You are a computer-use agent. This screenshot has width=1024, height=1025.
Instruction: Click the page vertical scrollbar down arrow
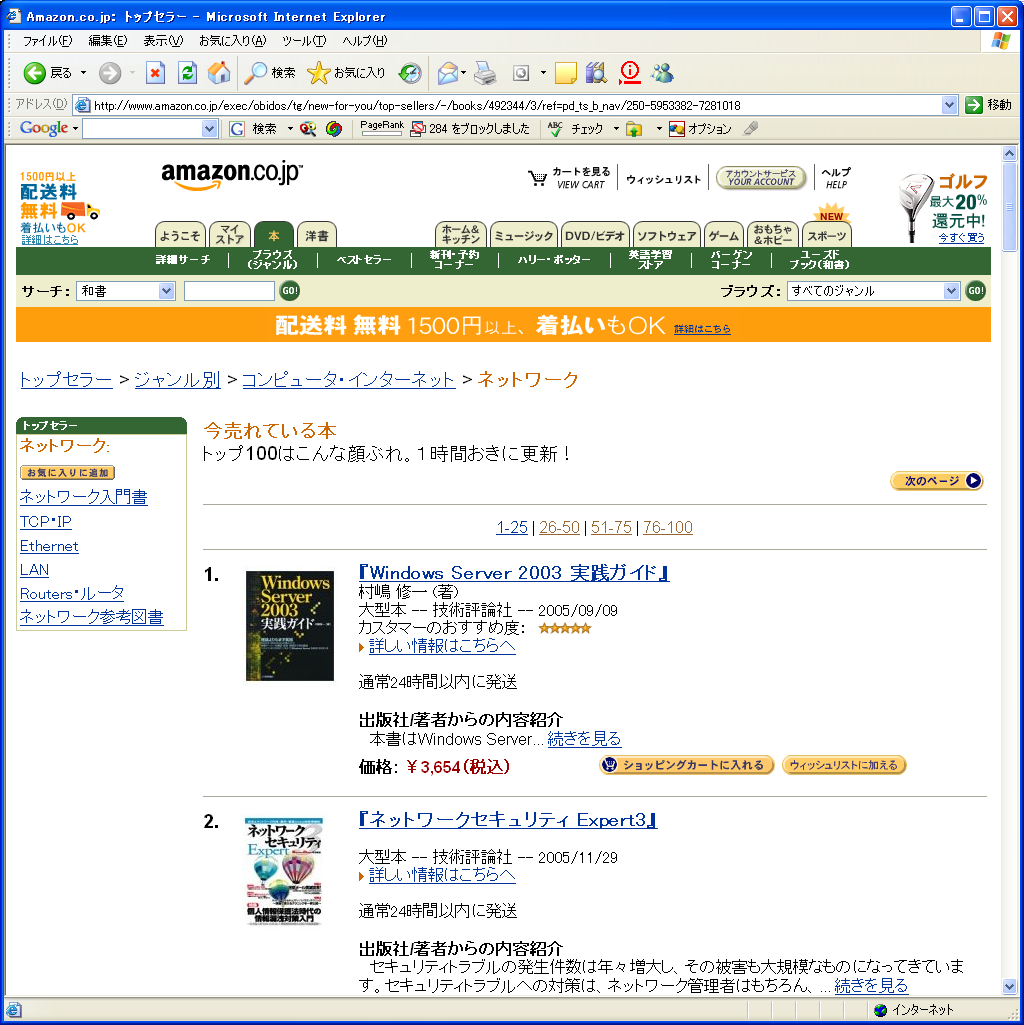pyautogui.click(x=1010, y=986)
